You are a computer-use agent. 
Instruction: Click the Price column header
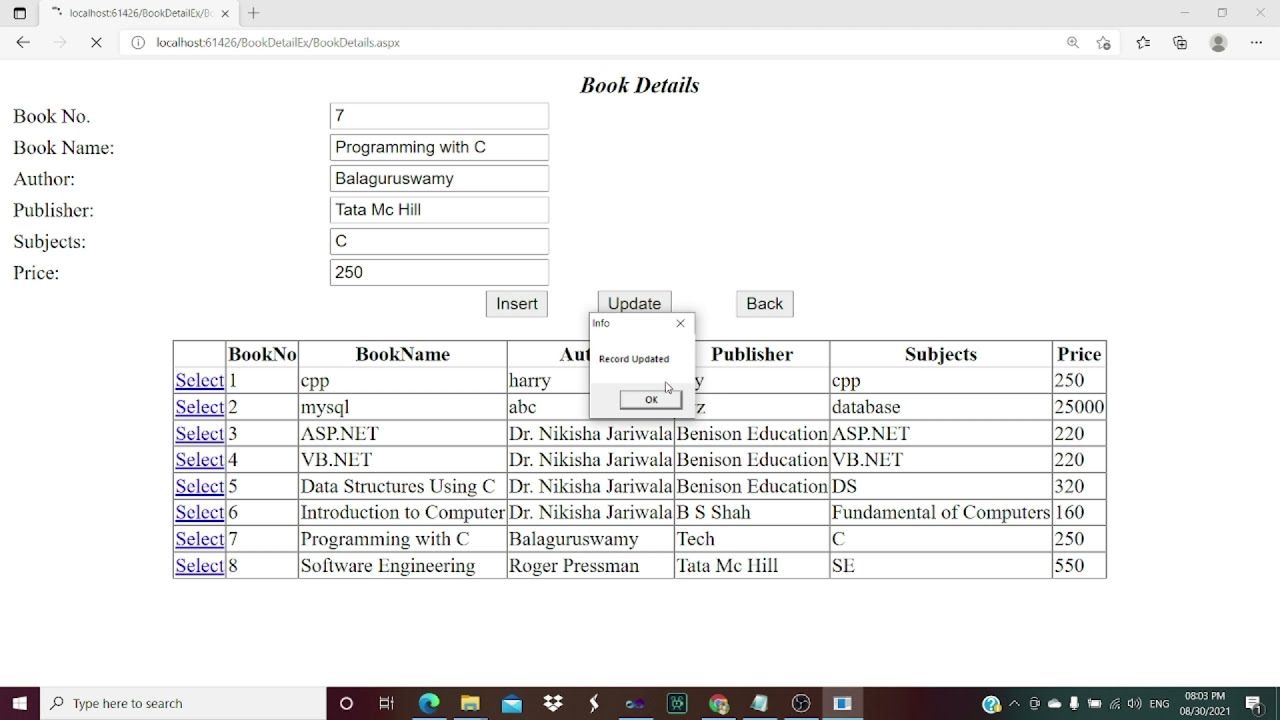pyautogui.click(x=1079, y=355)
